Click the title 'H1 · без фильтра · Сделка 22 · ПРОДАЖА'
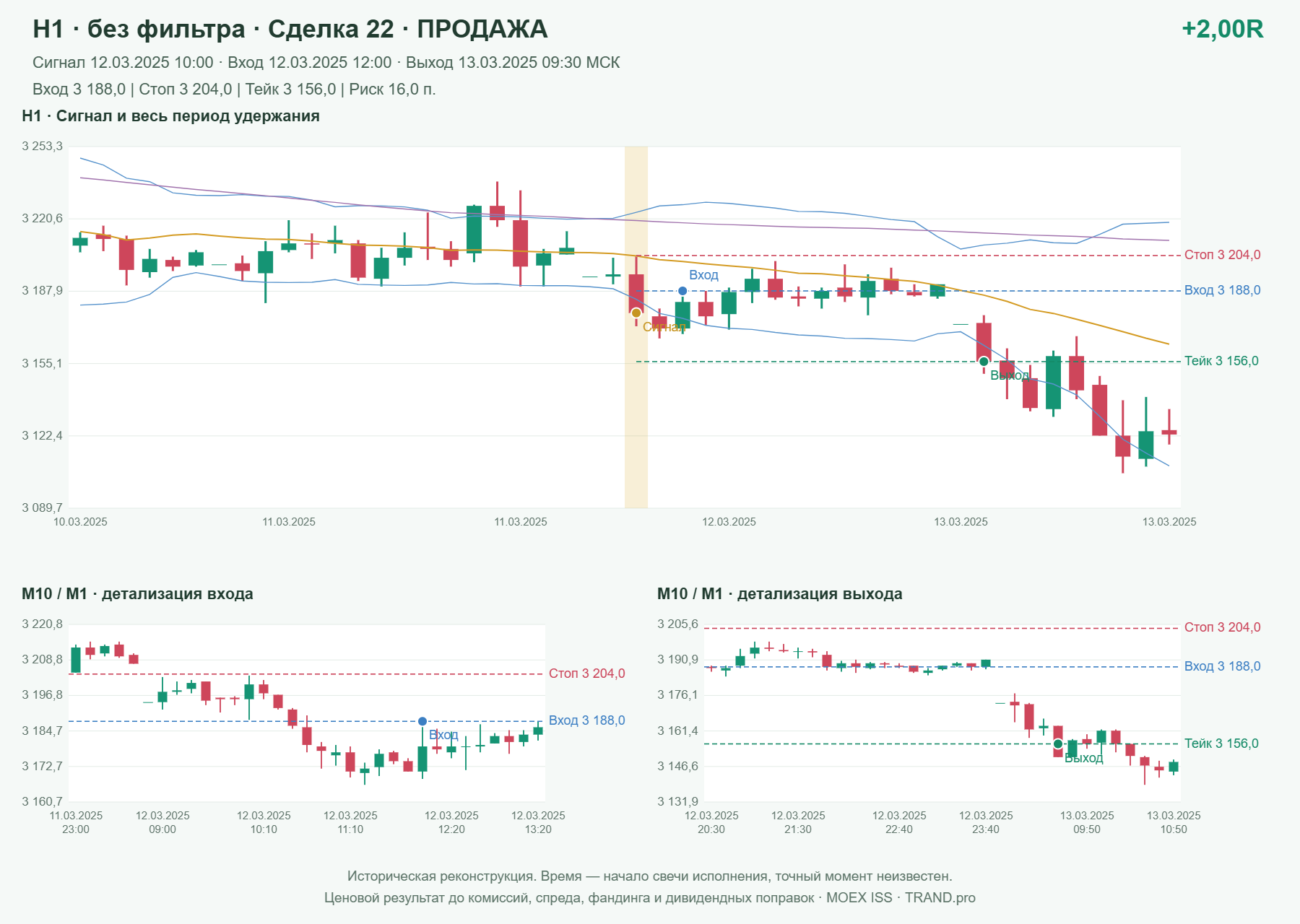1300x924 pixels. [x=290, y=29]
